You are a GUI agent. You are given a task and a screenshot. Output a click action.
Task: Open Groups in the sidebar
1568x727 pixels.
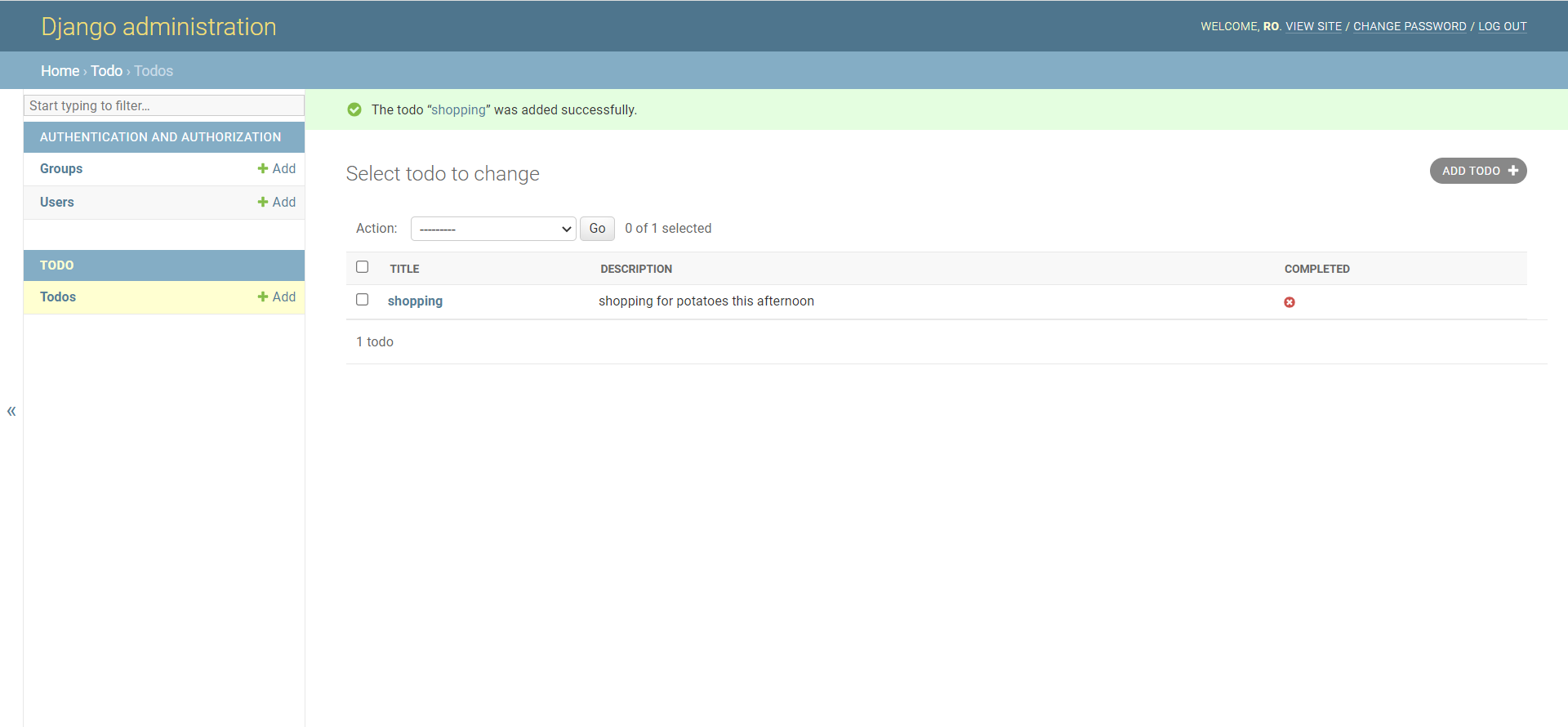[61, 168]
